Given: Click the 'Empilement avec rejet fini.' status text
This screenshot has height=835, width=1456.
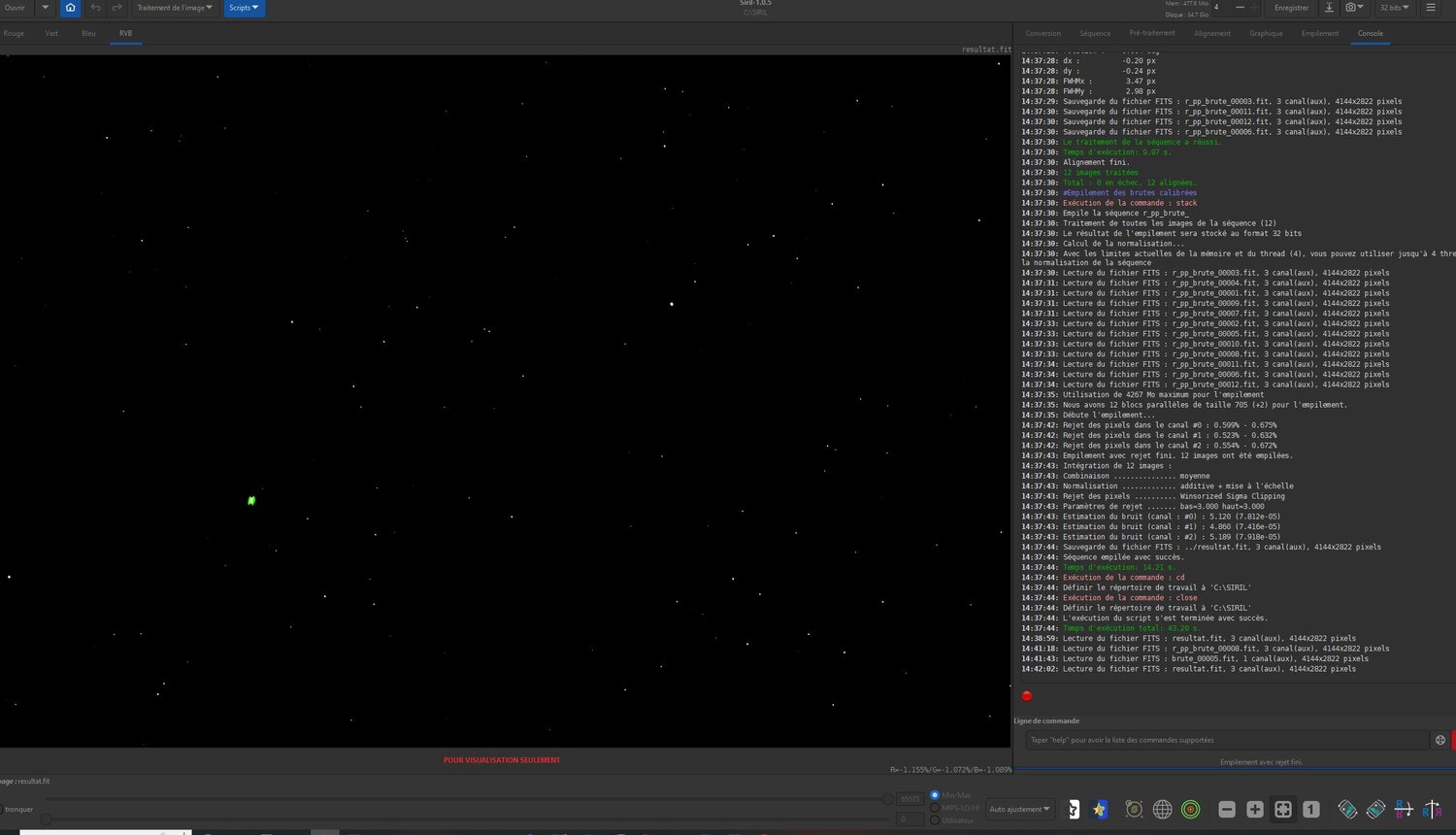Looking at the screenshot, I should [x=1261, y=762].
